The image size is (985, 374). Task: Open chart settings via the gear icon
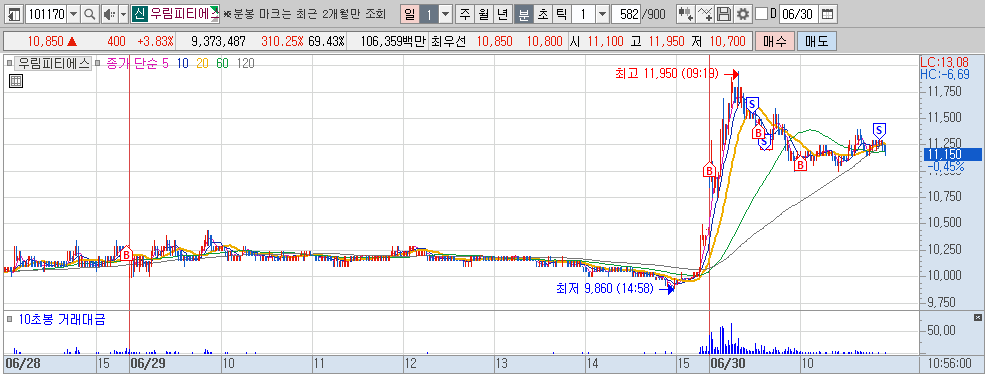tap(743, 13)
